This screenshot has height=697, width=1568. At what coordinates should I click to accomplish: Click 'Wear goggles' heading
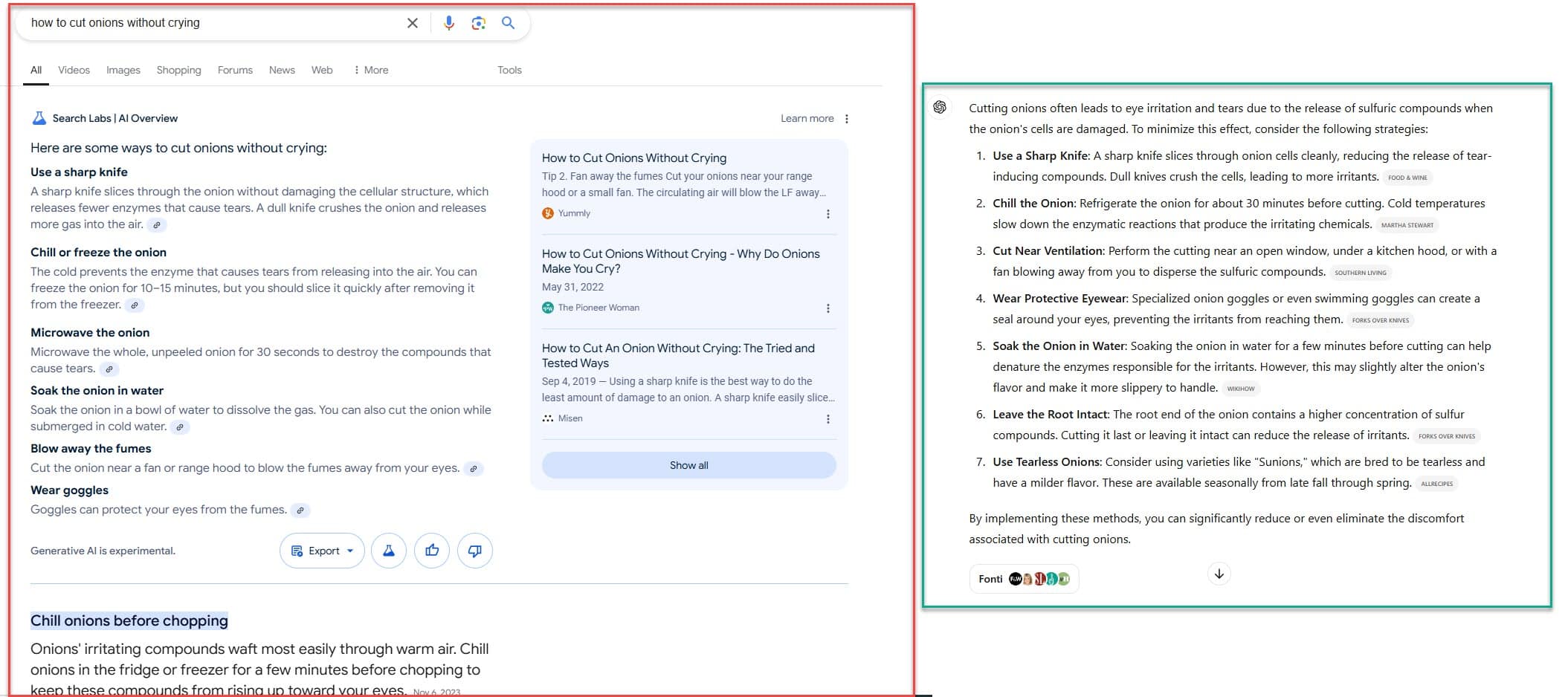pyautogui.click(x=69, y=490)
